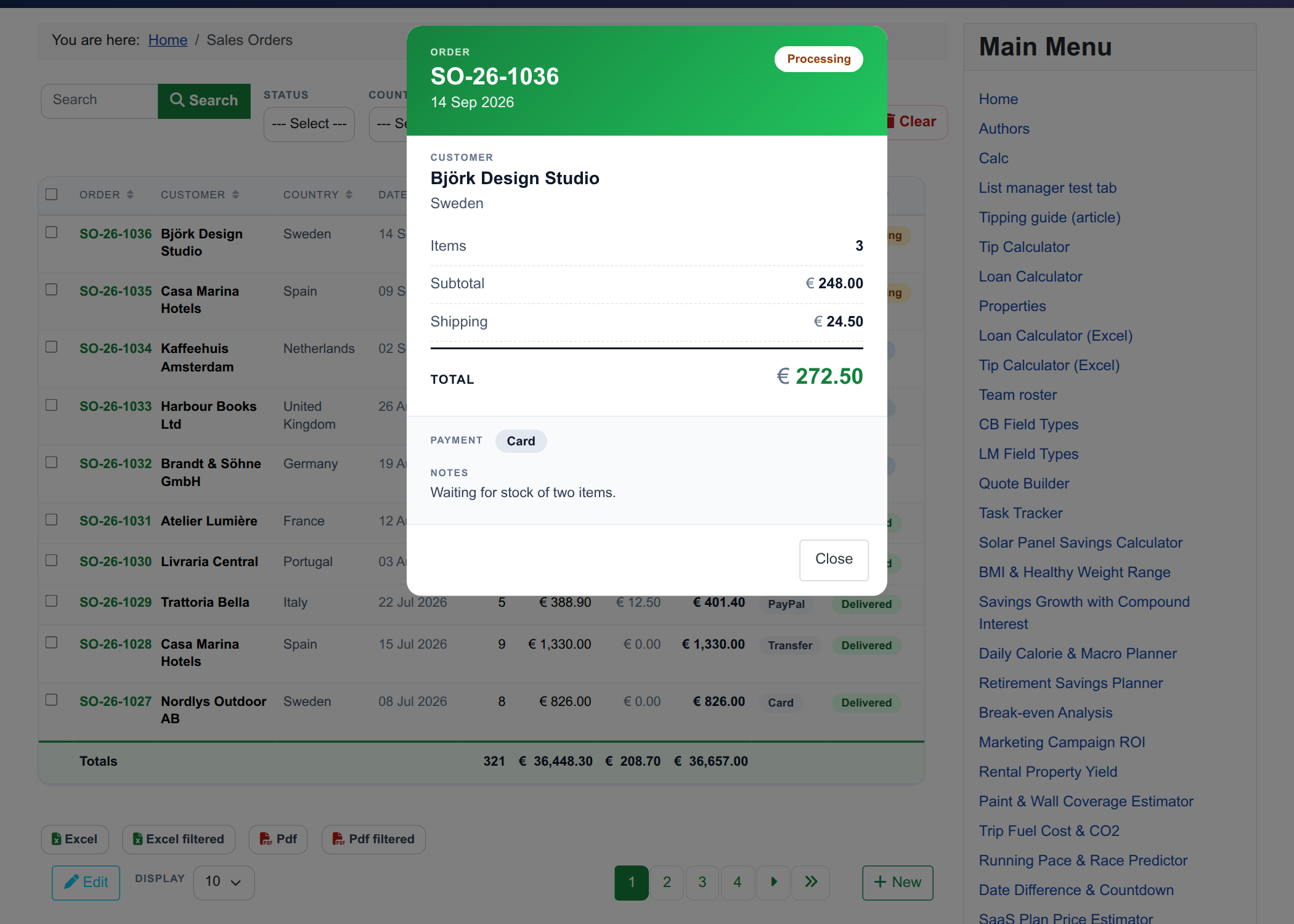Go to pagination page 4
The image size is (1294, 924).
[x=737, y=883]
